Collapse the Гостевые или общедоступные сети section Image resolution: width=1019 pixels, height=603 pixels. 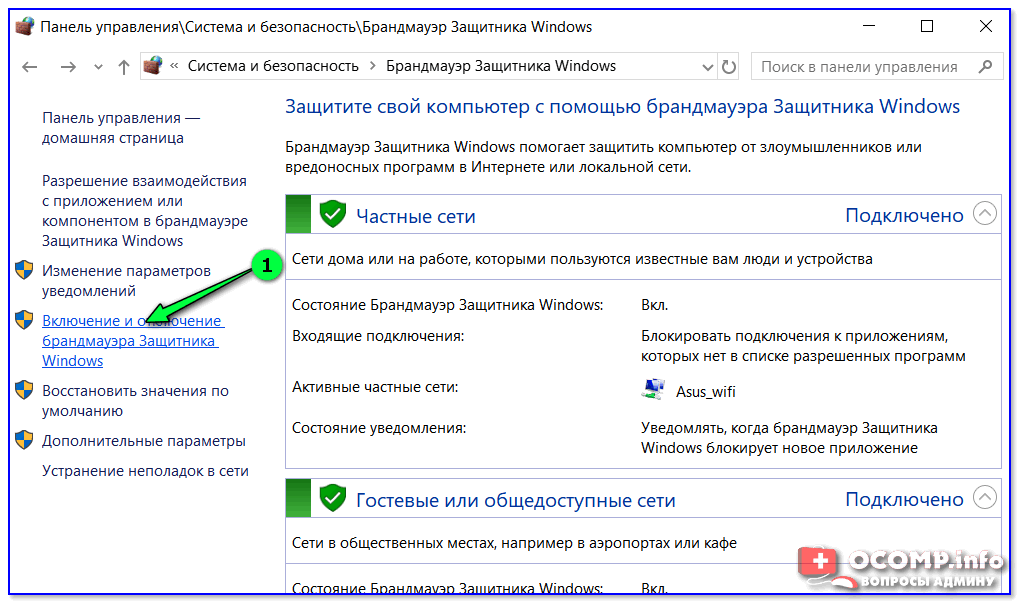tap(985, 498)
